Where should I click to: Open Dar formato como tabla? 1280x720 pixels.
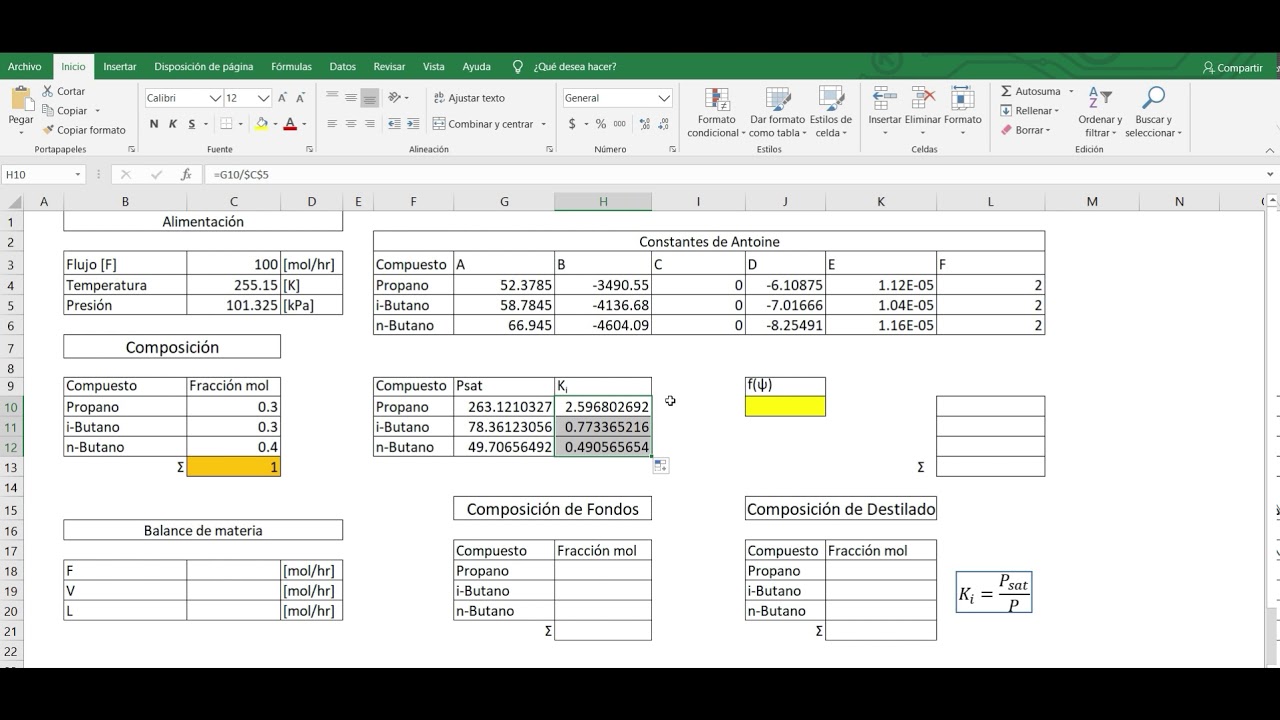click(x=777, y=112)
